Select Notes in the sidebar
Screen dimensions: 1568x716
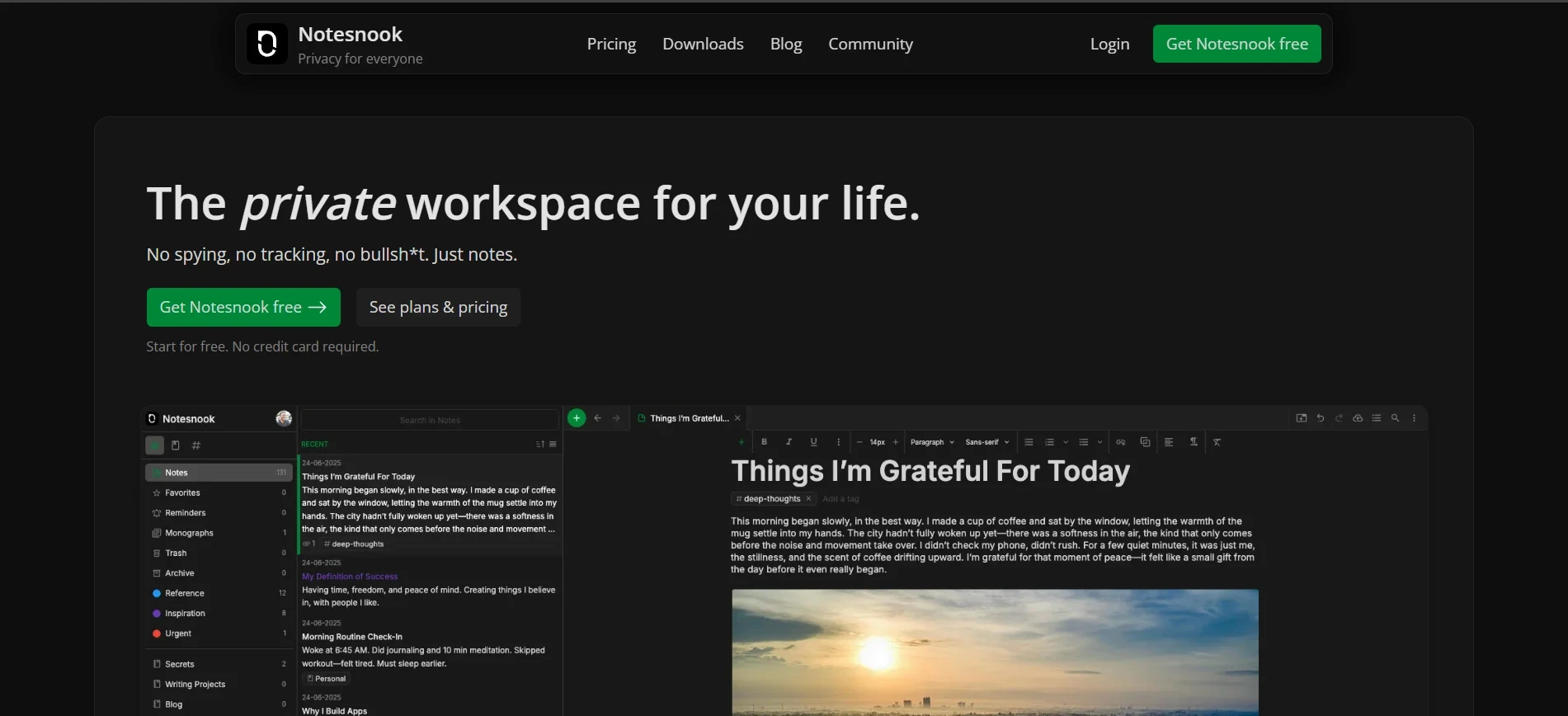[219, 473]
